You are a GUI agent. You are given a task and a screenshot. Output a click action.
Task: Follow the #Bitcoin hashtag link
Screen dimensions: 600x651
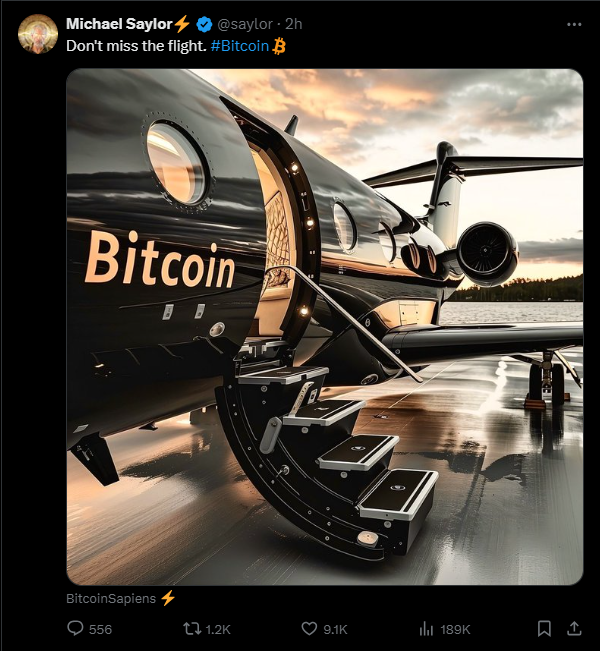point(239,46)
